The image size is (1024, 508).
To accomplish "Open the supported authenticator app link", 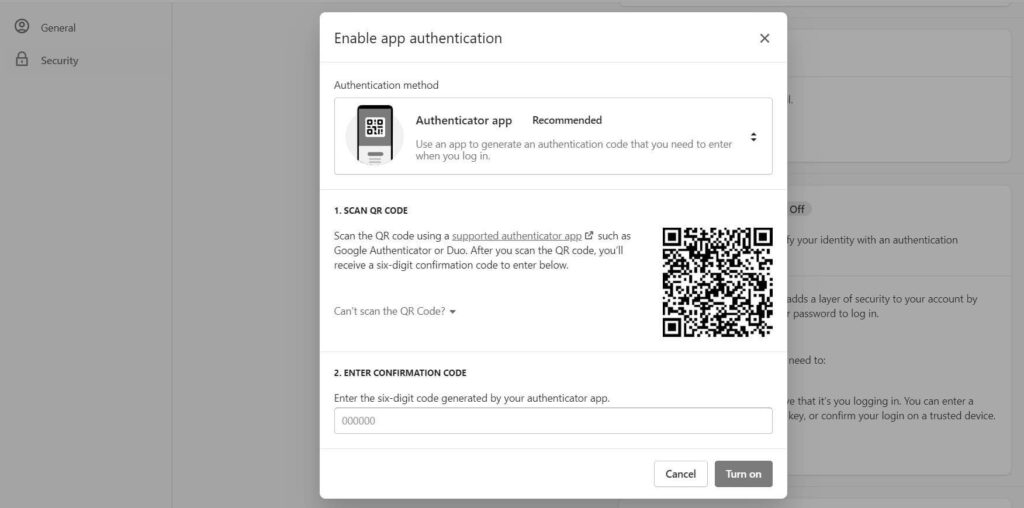I will [517, 236].
